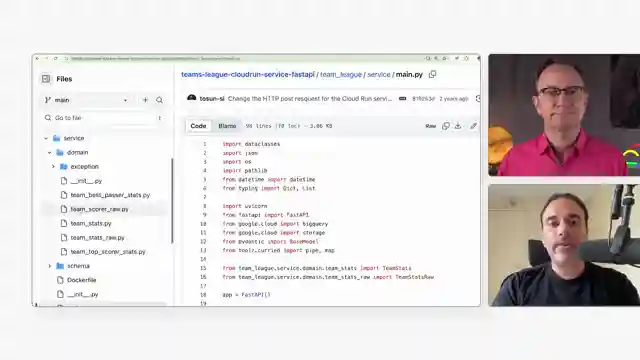
Task: Add a new file with plus icon
Action: 145,100
